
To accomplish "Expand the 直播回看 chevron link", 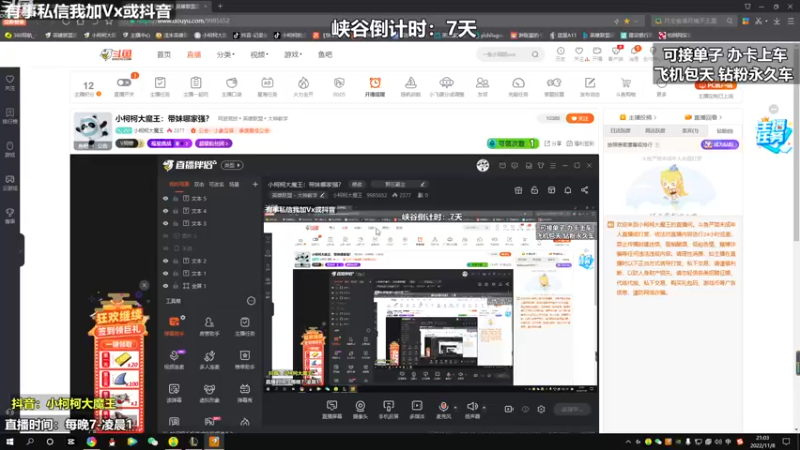I will coord(703,117).
